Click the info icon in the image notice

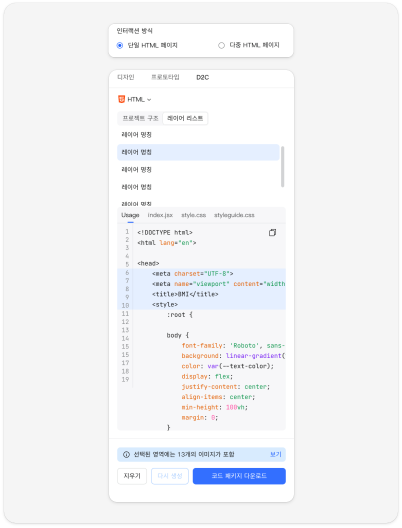click(x=126, y=455)
